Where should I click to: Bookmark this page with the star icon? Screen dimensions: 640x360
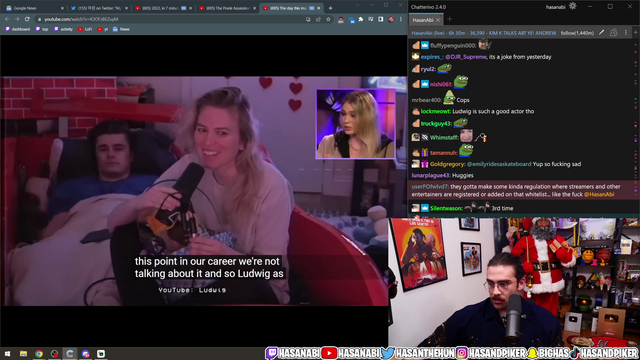(x=328, y=19)
